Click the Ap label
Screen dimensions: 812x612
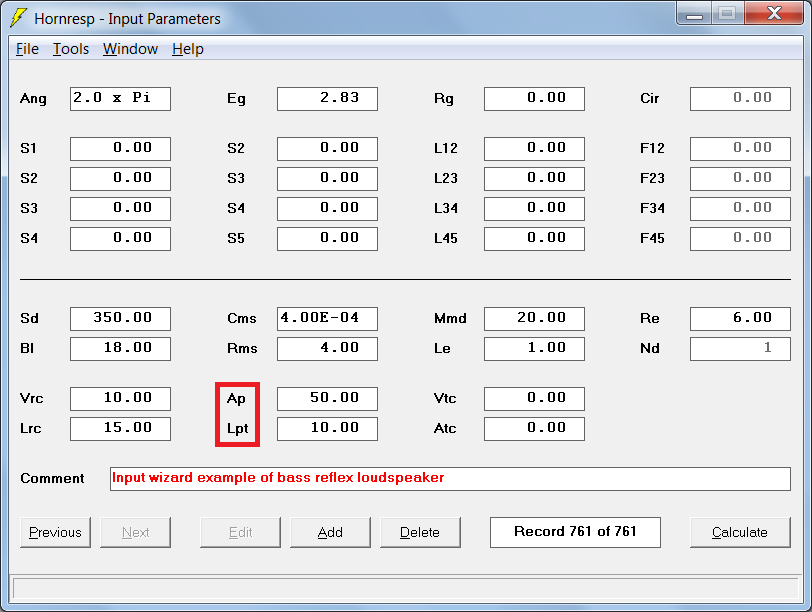click(x=236, y=399)
